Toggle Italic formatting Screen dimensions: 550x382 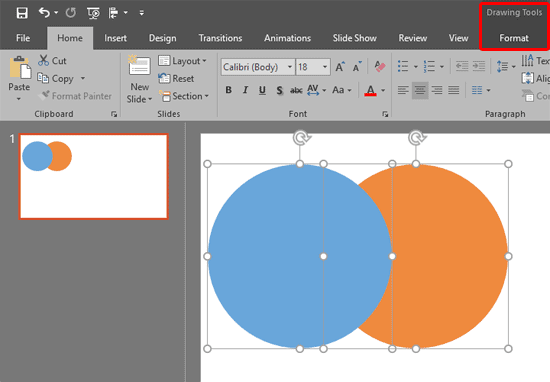click(x=245, y=90)
